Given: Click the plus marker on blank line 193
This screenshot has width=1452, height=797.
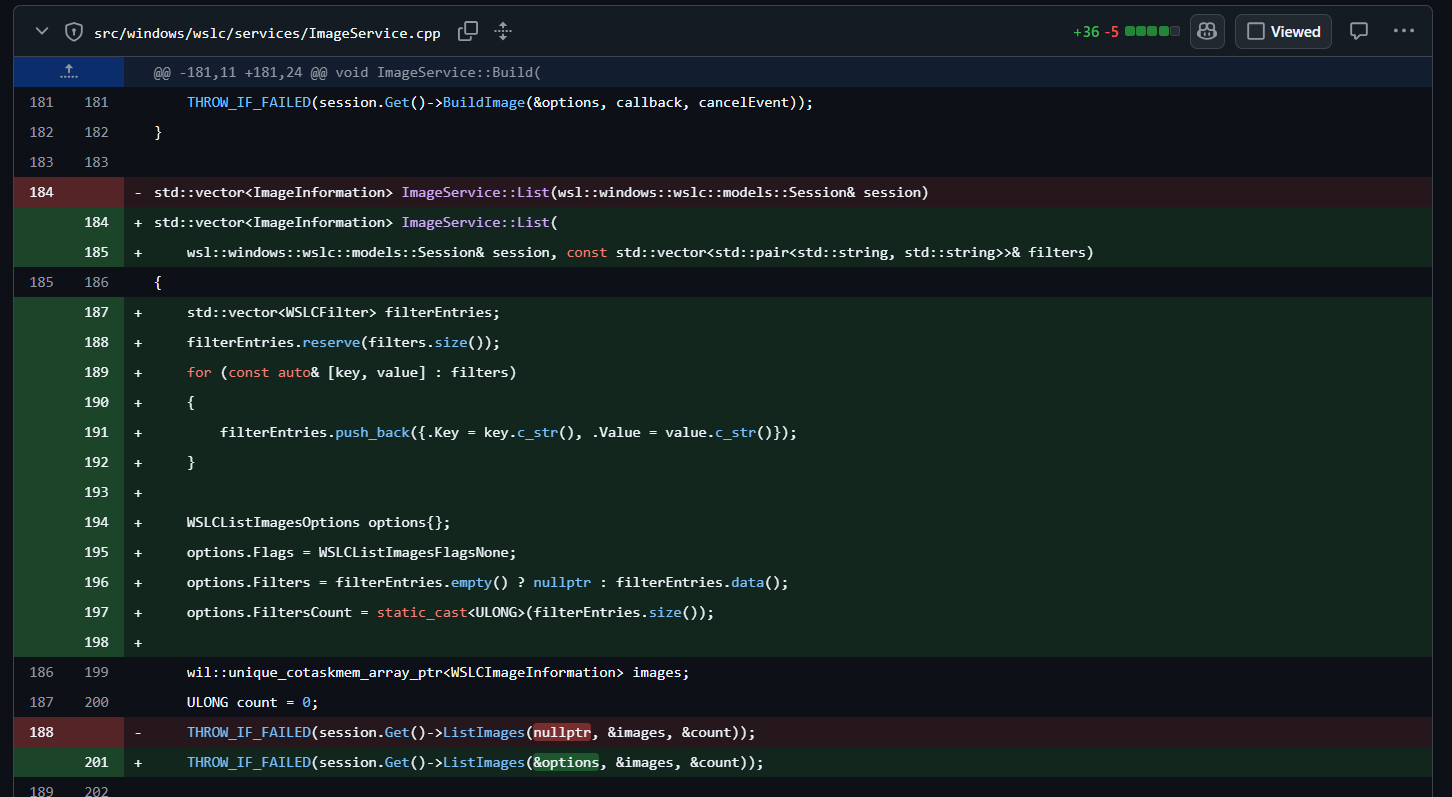Looking at the screenshot, I should click(138, 492).
